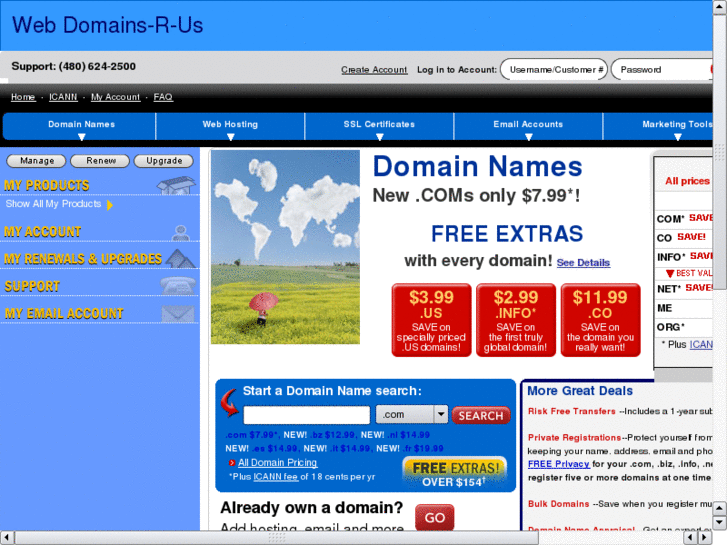Screen dimensions: 727x545
Task: Open the All Domain Pricing link
Action: click(277, 462)
